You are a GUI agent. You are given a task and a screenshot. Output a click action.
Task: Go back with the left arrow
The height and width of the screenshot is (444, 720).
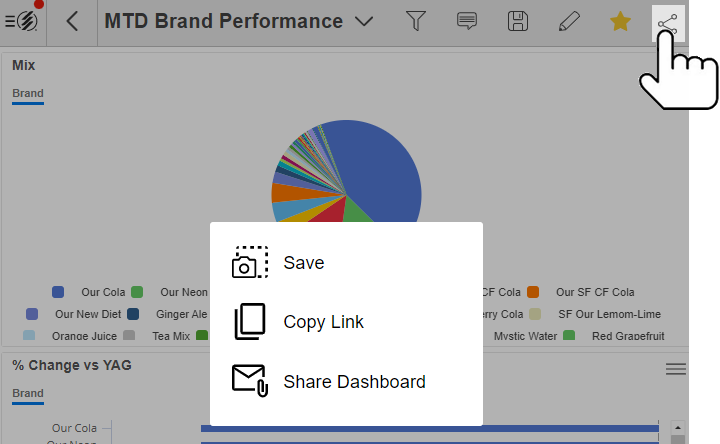tap(72, 21)
